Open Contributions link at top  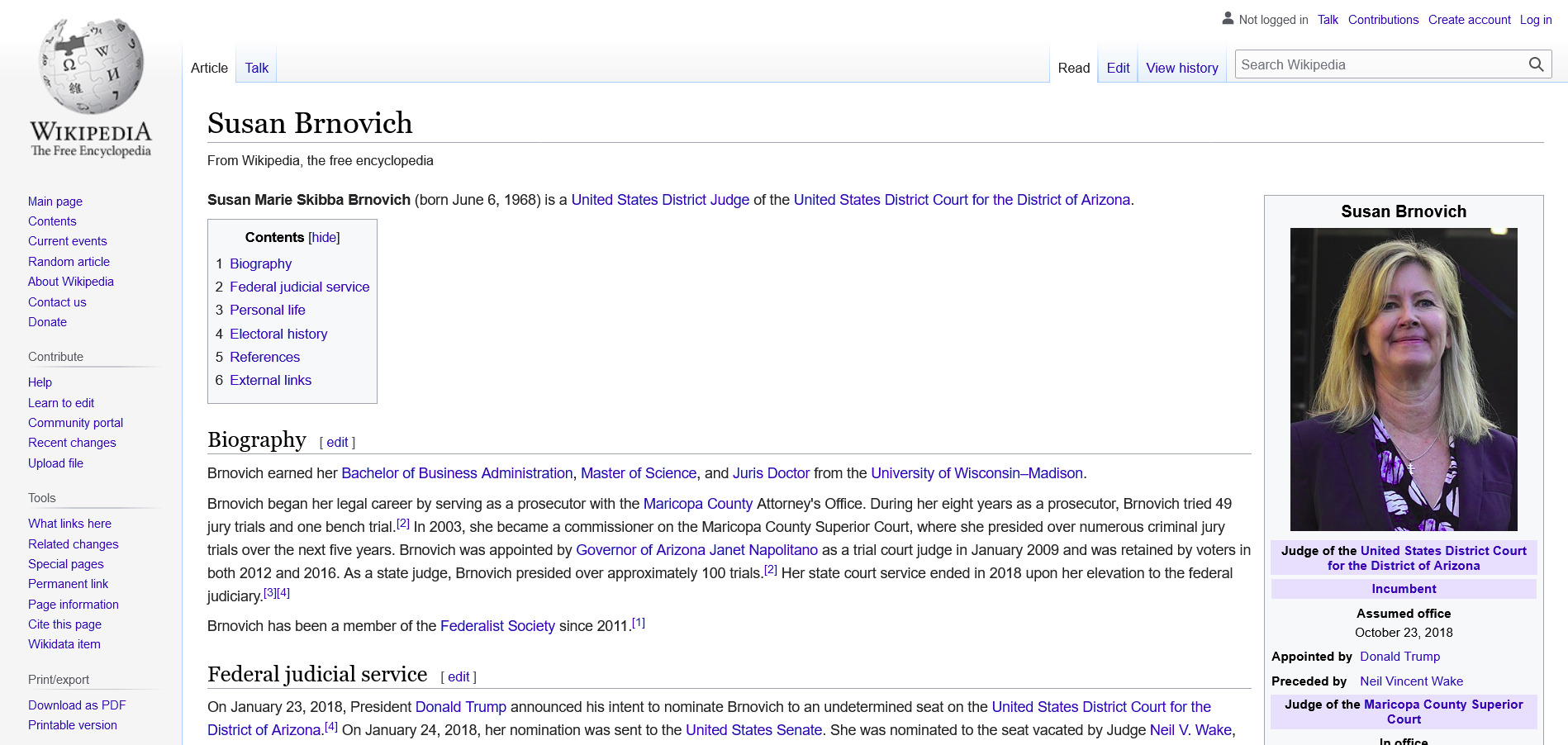[1383, 20]
